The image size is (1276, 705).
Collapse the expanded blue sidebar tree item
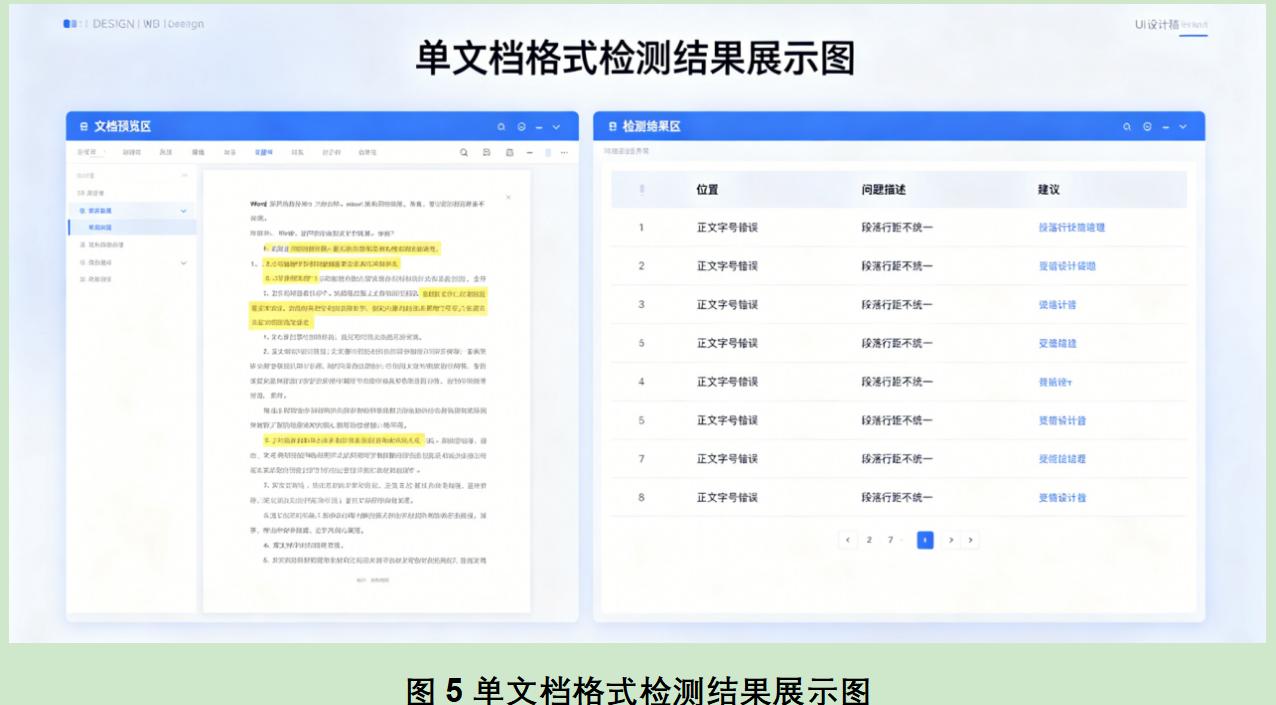tap(183, 211)
